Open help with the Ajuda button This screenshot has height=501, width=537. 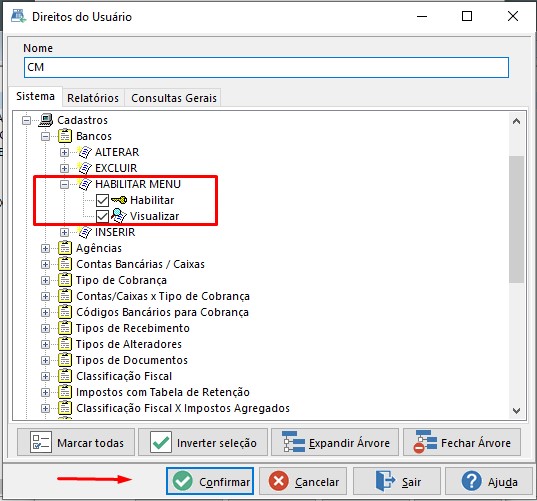click(x=489, y=481)
